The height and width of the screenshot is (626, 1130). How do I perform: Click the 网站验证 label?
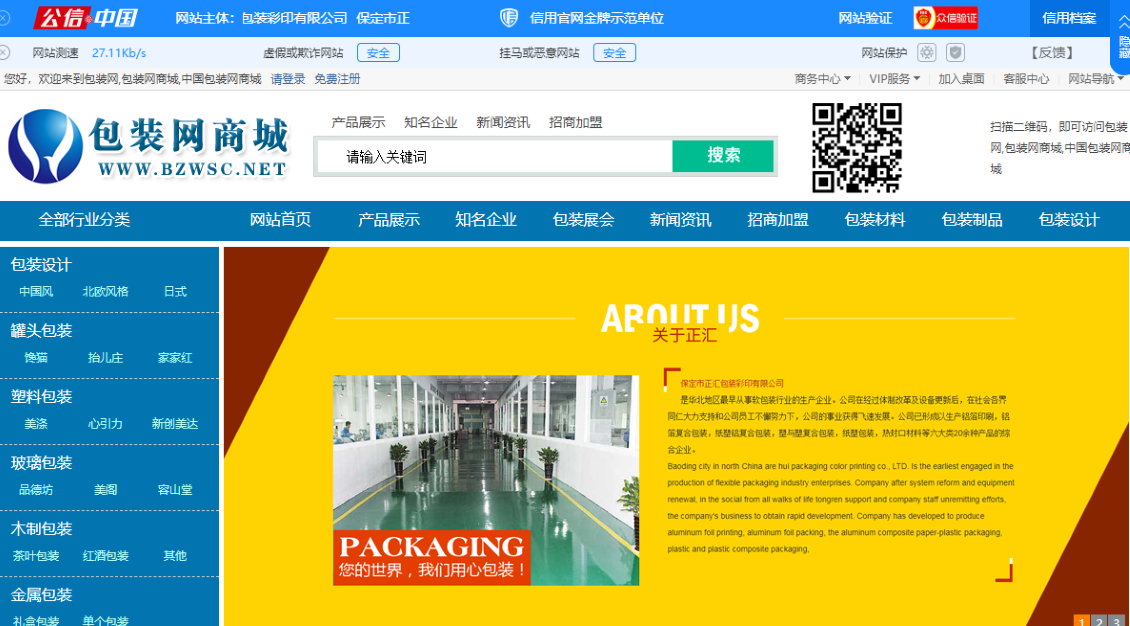pyautogui.click(x=865, y=18)
